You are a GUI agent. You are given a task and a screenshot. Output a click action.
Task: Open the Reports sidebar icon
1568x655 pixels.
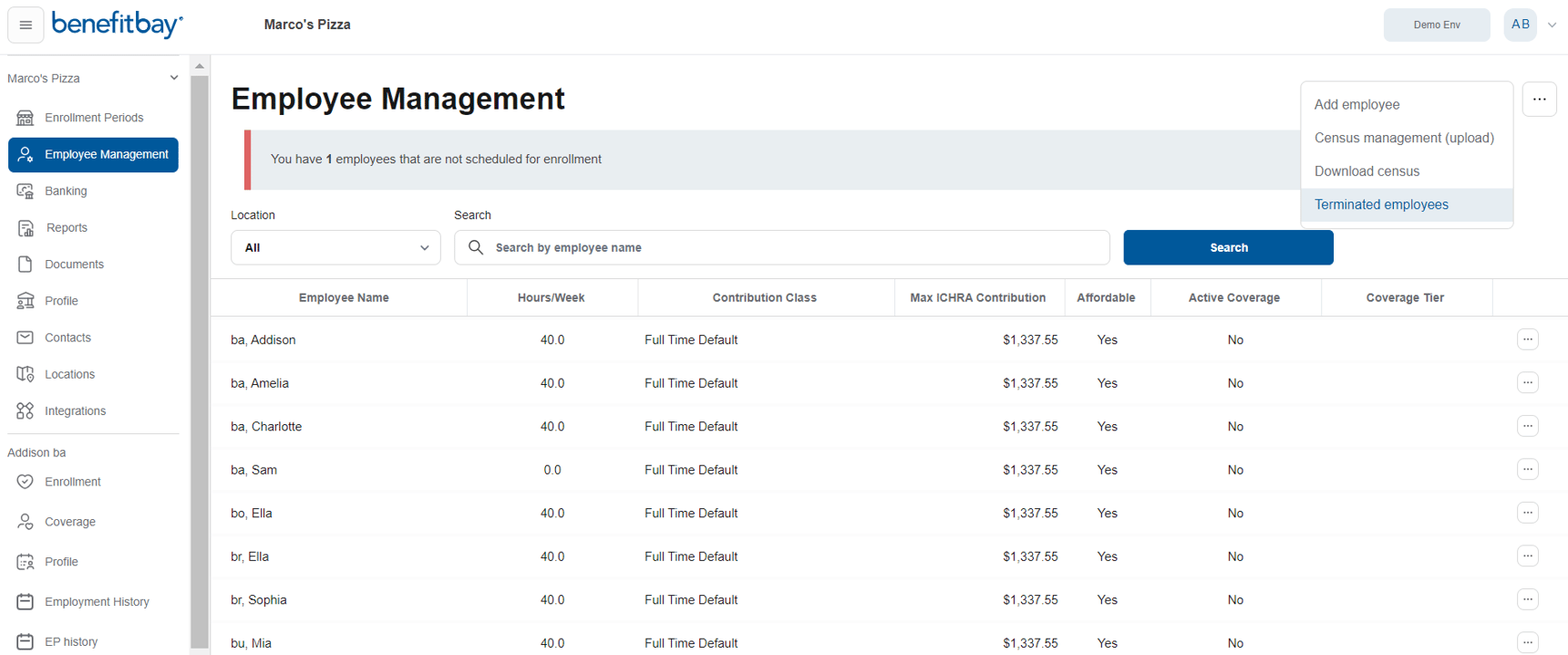point(26,228)
